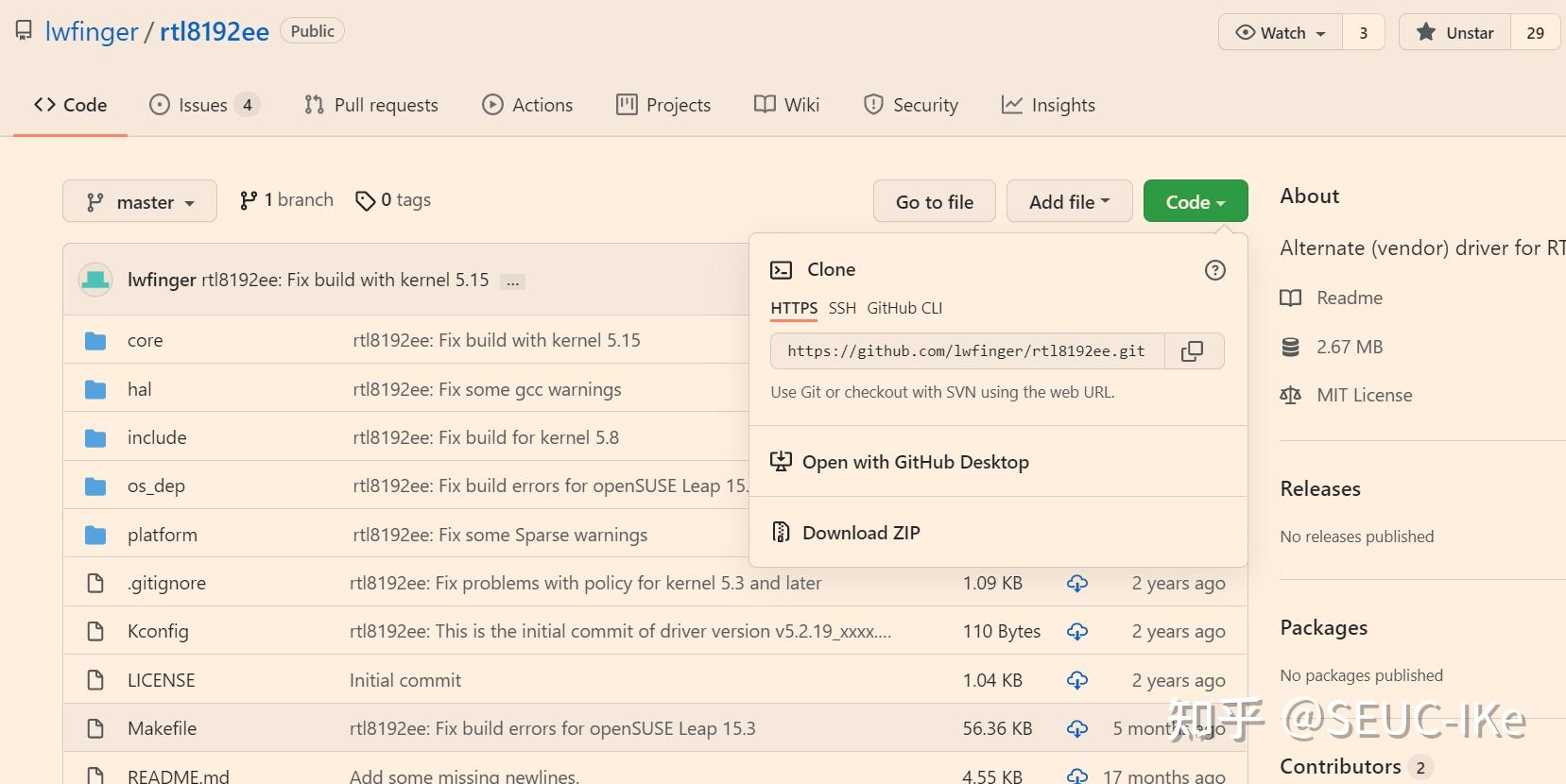1566x784 pixels.
Task: View the 0 tags link
Action: 393,200
